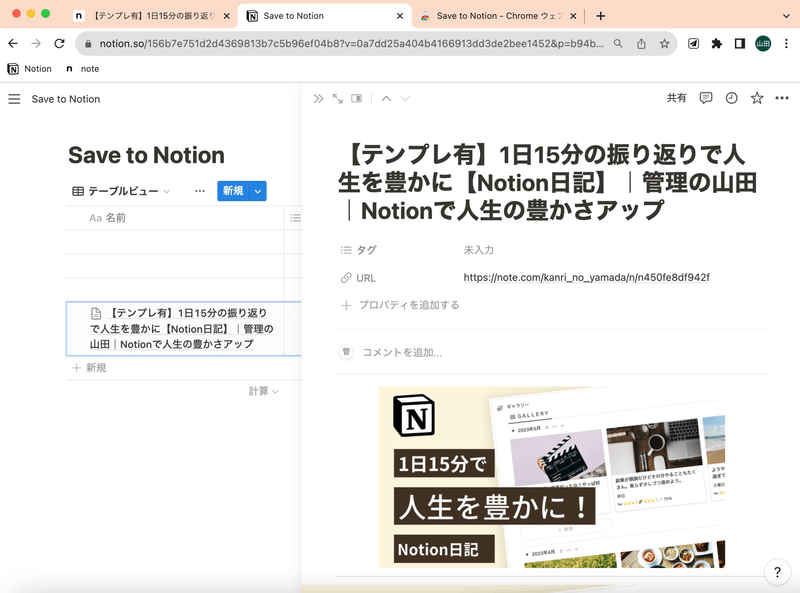Click the Save to Notion breadcrumb title
The height and width of the screenshot is (593, 800).
[x=66, y=99]
